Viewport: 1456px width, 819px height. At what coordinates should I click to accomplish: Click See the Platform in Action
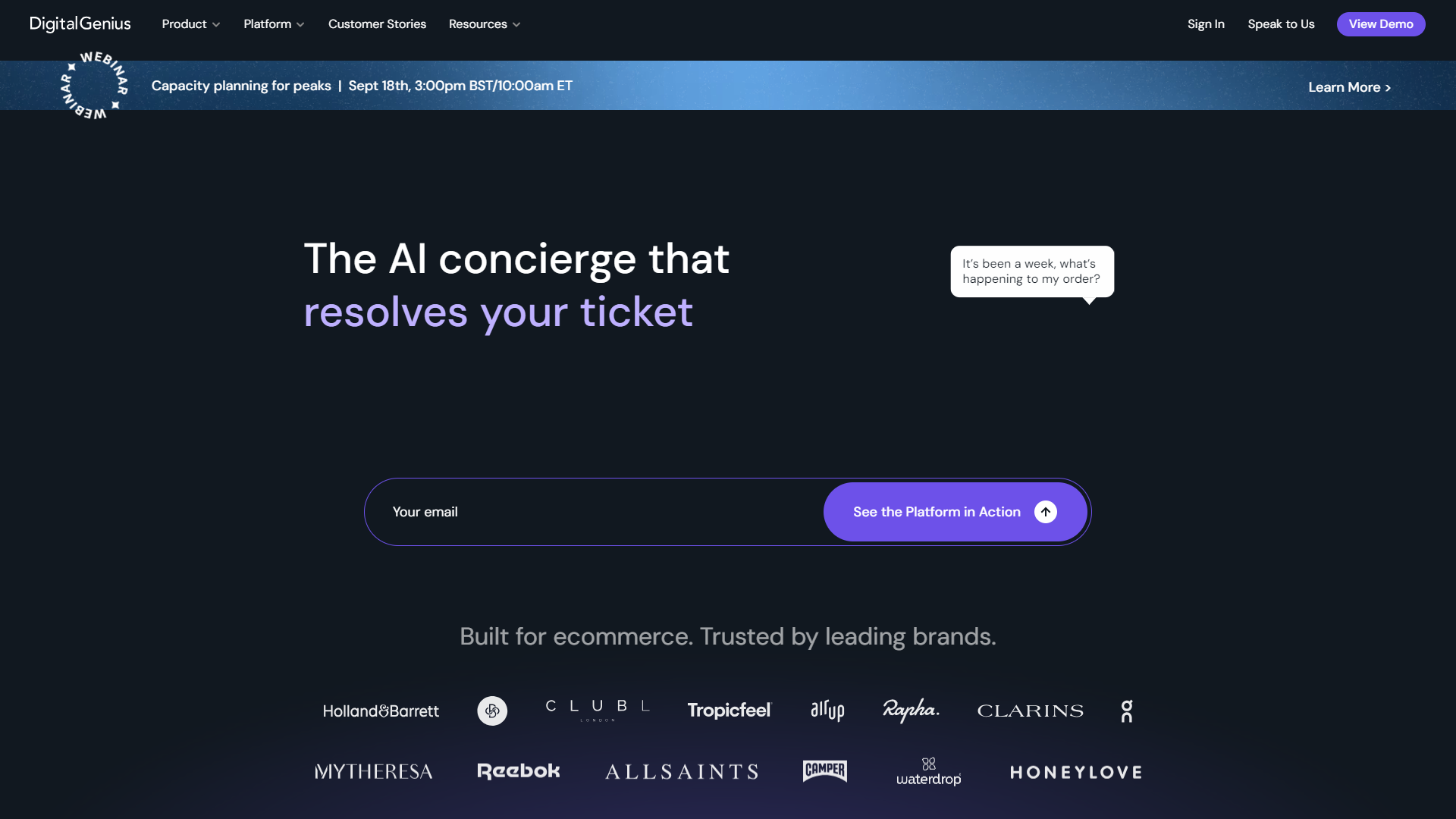[x=955, y=511]
